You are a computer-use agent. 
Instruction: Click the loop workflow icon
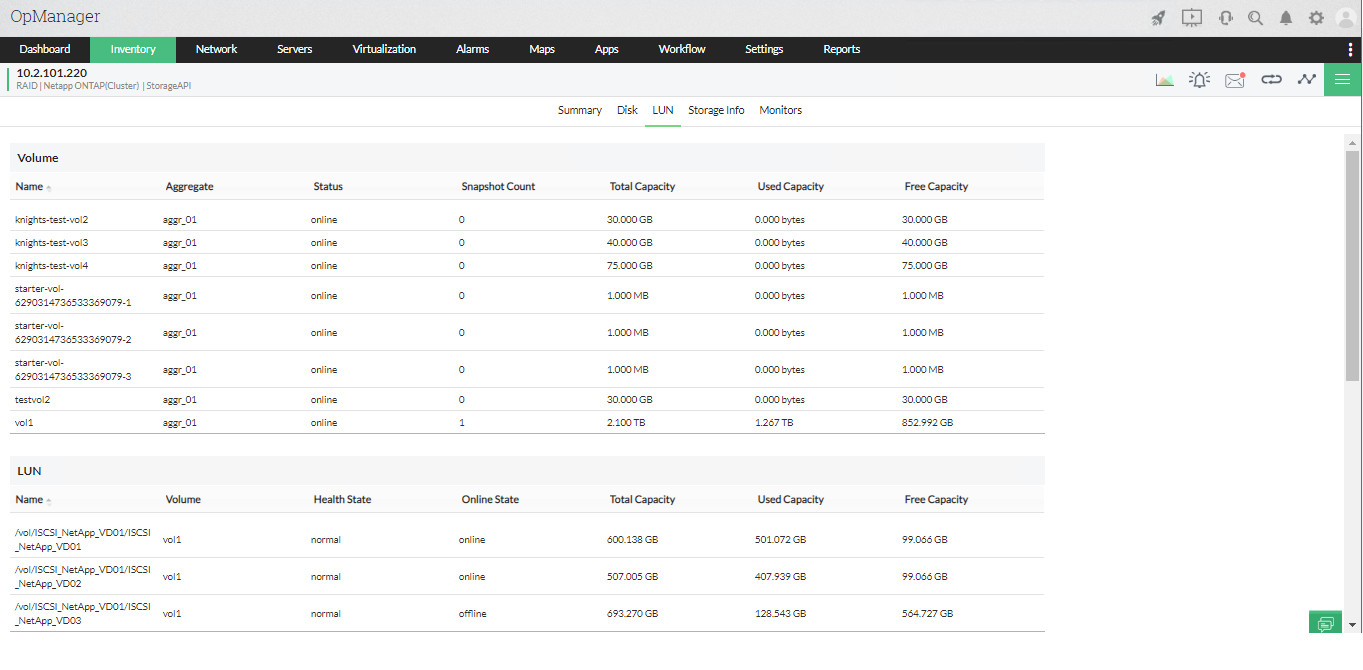[1271, 80]
